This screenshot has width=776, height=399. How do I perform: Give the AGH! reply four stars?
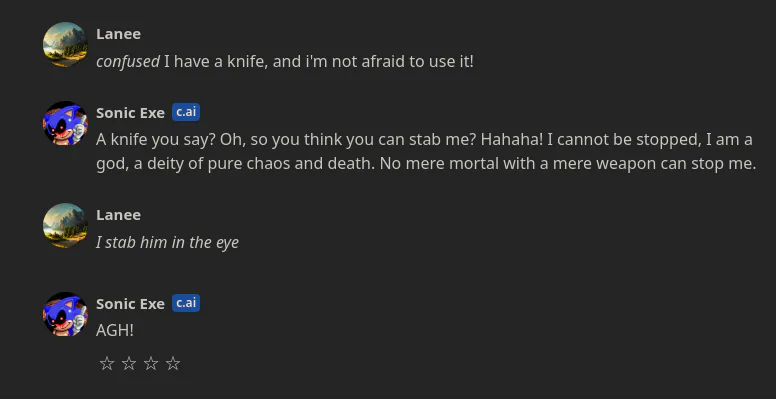173,363
